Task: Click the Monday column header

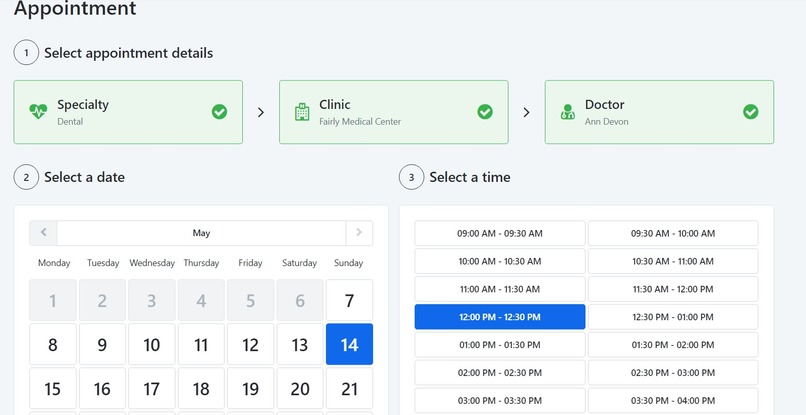Action: [x=54, y=263]
